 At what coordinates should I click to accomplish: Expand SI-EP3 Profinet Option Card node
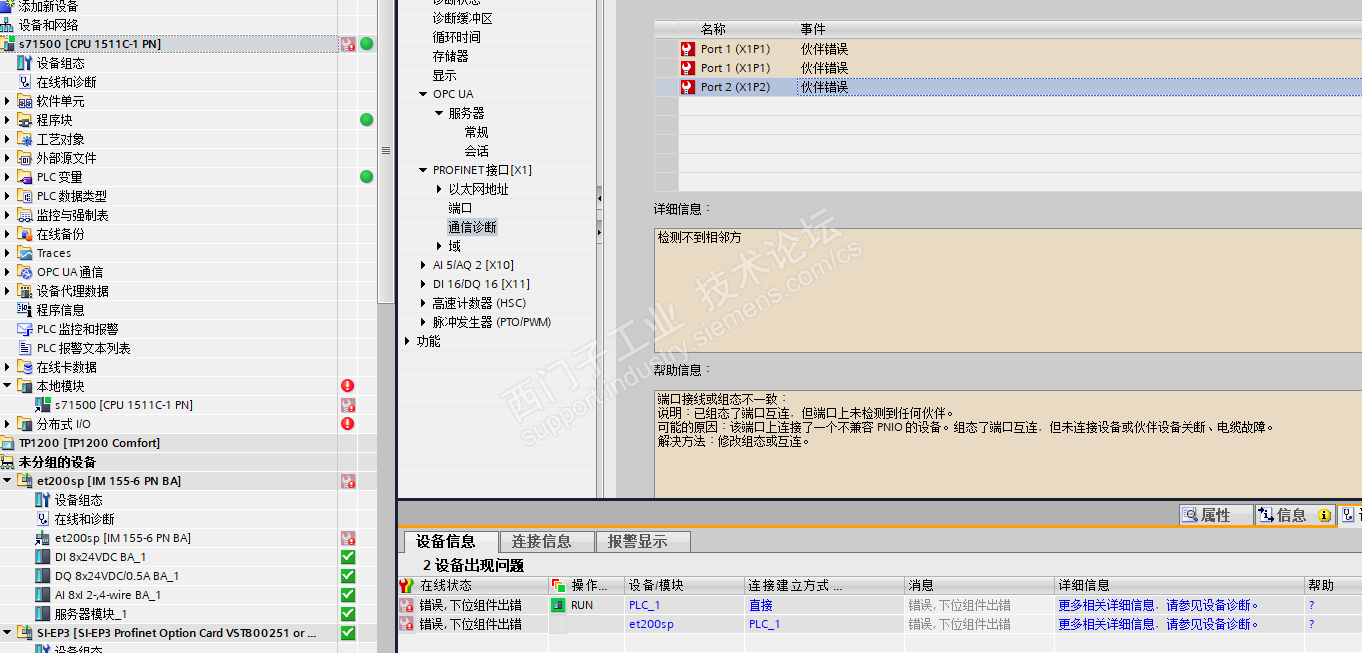pos(9,633)
